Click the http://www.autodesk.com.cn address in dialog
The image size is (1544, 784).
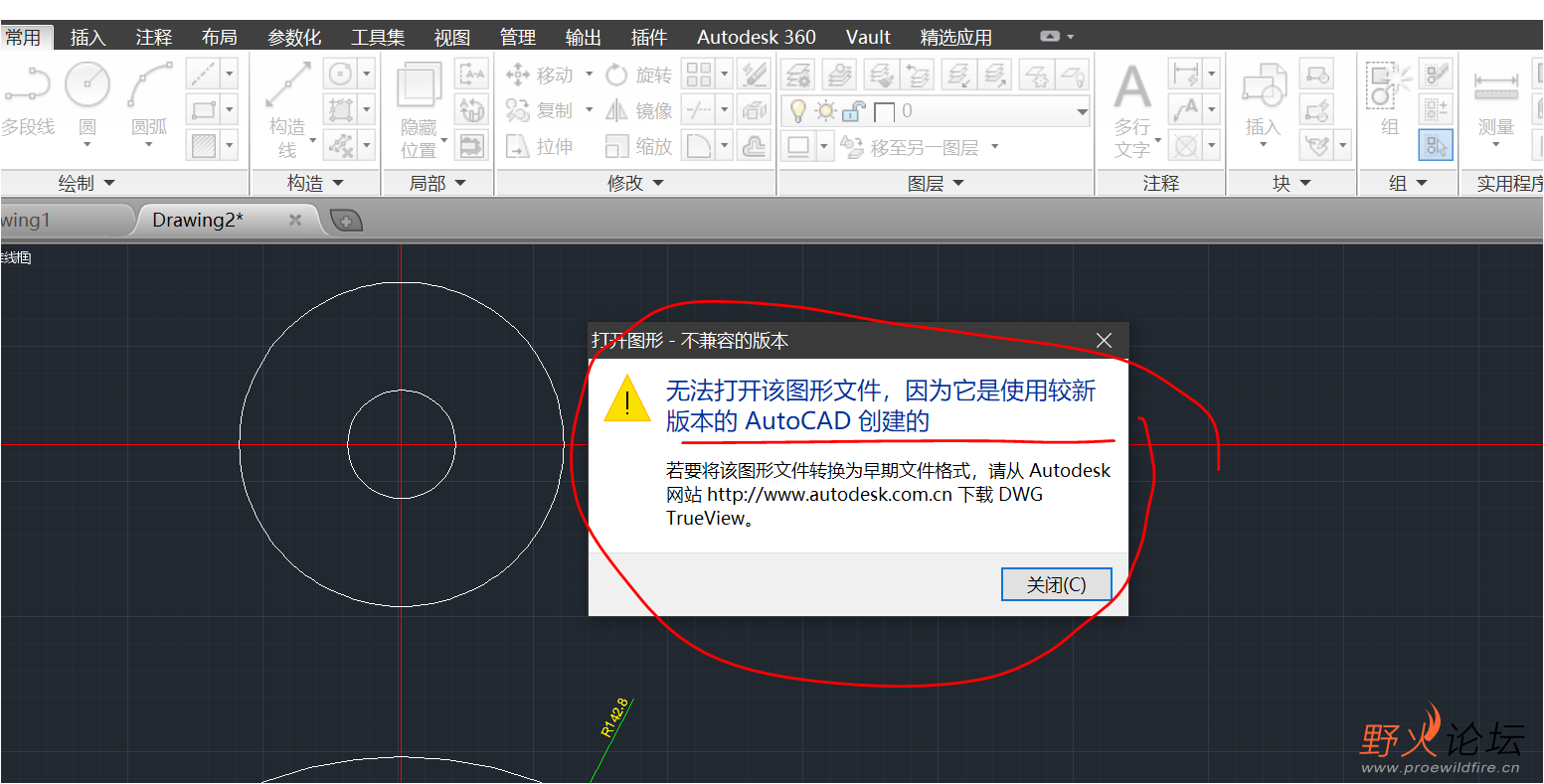tap(830, 494)
